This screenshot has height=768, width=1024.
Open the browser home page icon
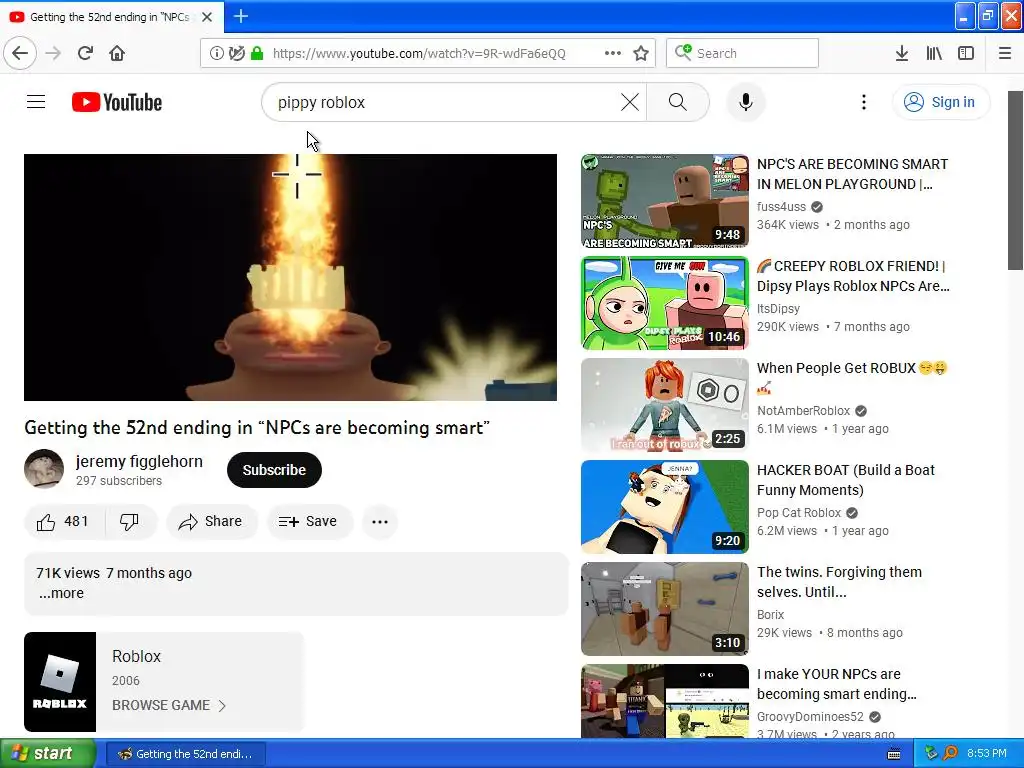click(x=117, y=53)
